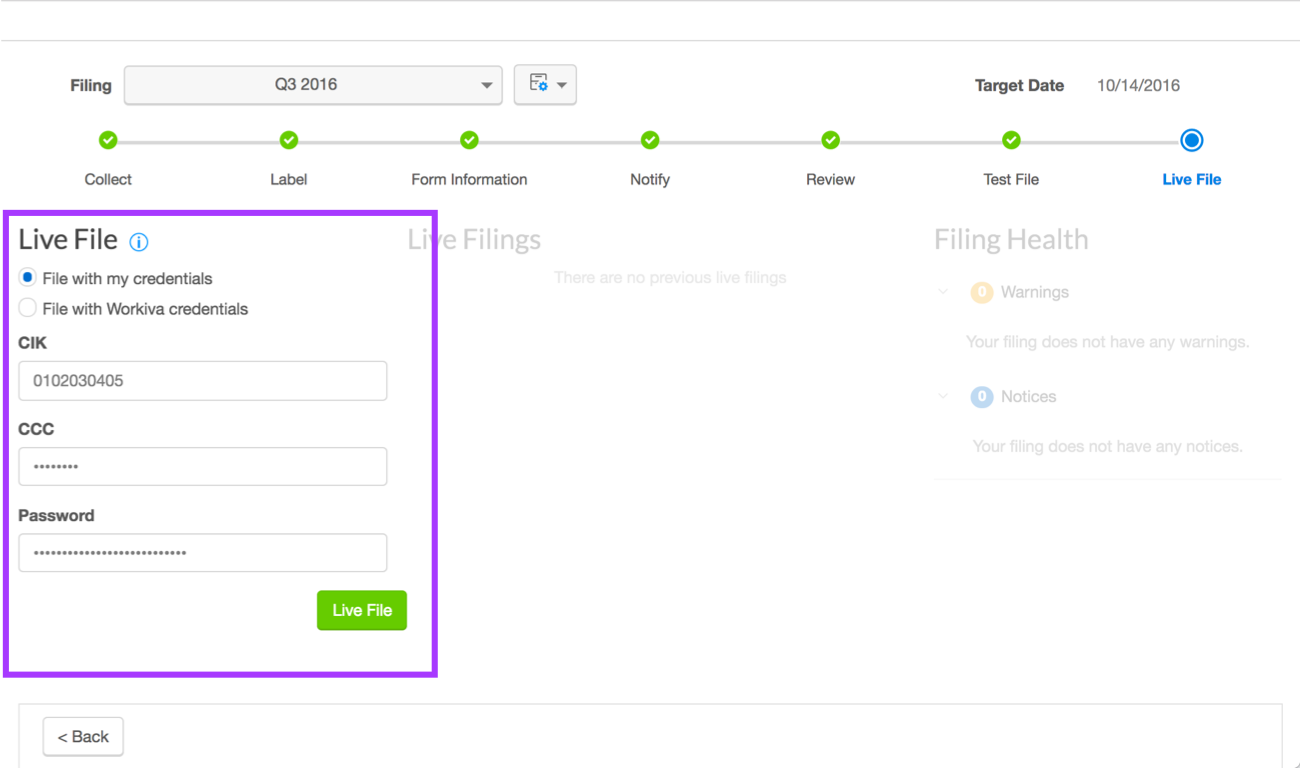This screenshot has width=1300, height=768.
Task: Expand the Warnings section chevron
Action: [x=941, y=292]
